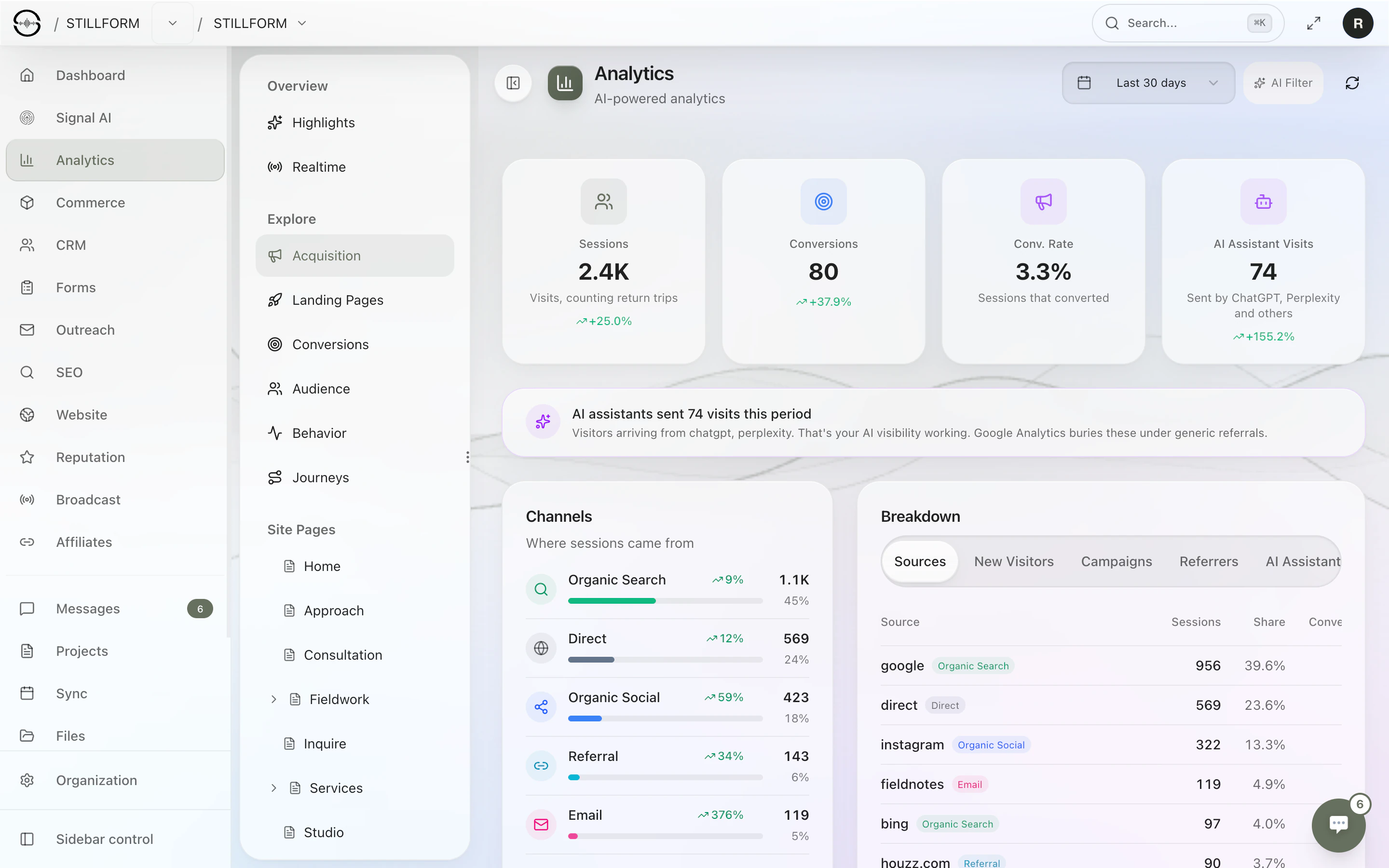The width and height of the screenshot is (1389, 868).
Task: Click the refresh analytics icon
Action: click(1352, 82)
